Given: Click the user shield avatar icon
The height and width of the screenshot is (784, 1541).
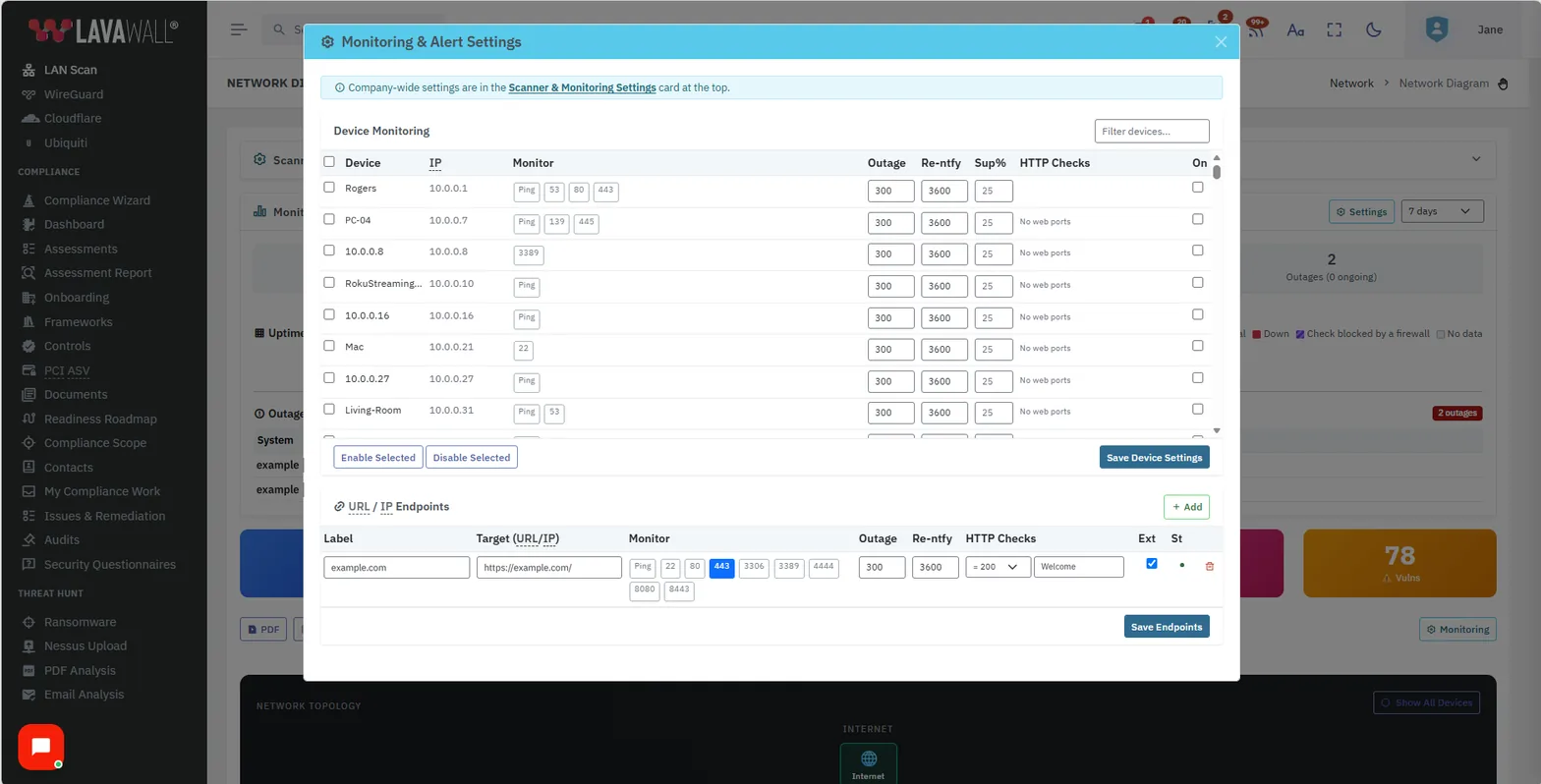Looking at the screenshot, I should tap(1437, 28).
